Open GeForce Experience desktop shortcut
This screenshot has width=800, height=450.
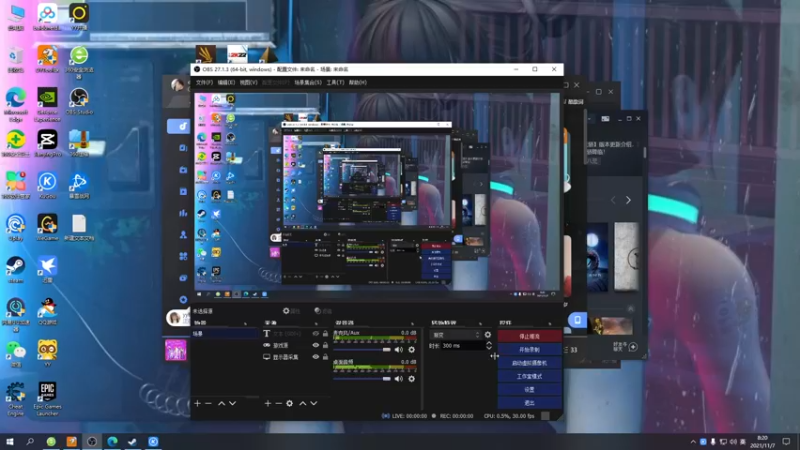click(47, 104)
